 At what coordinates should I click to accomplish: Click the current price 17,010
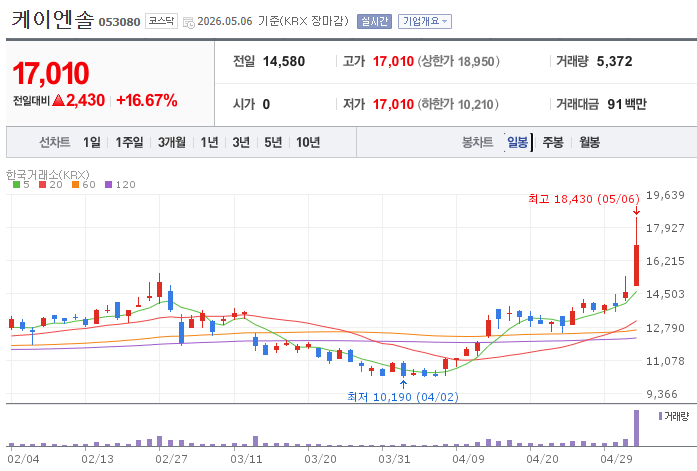[x=51, y=73]
